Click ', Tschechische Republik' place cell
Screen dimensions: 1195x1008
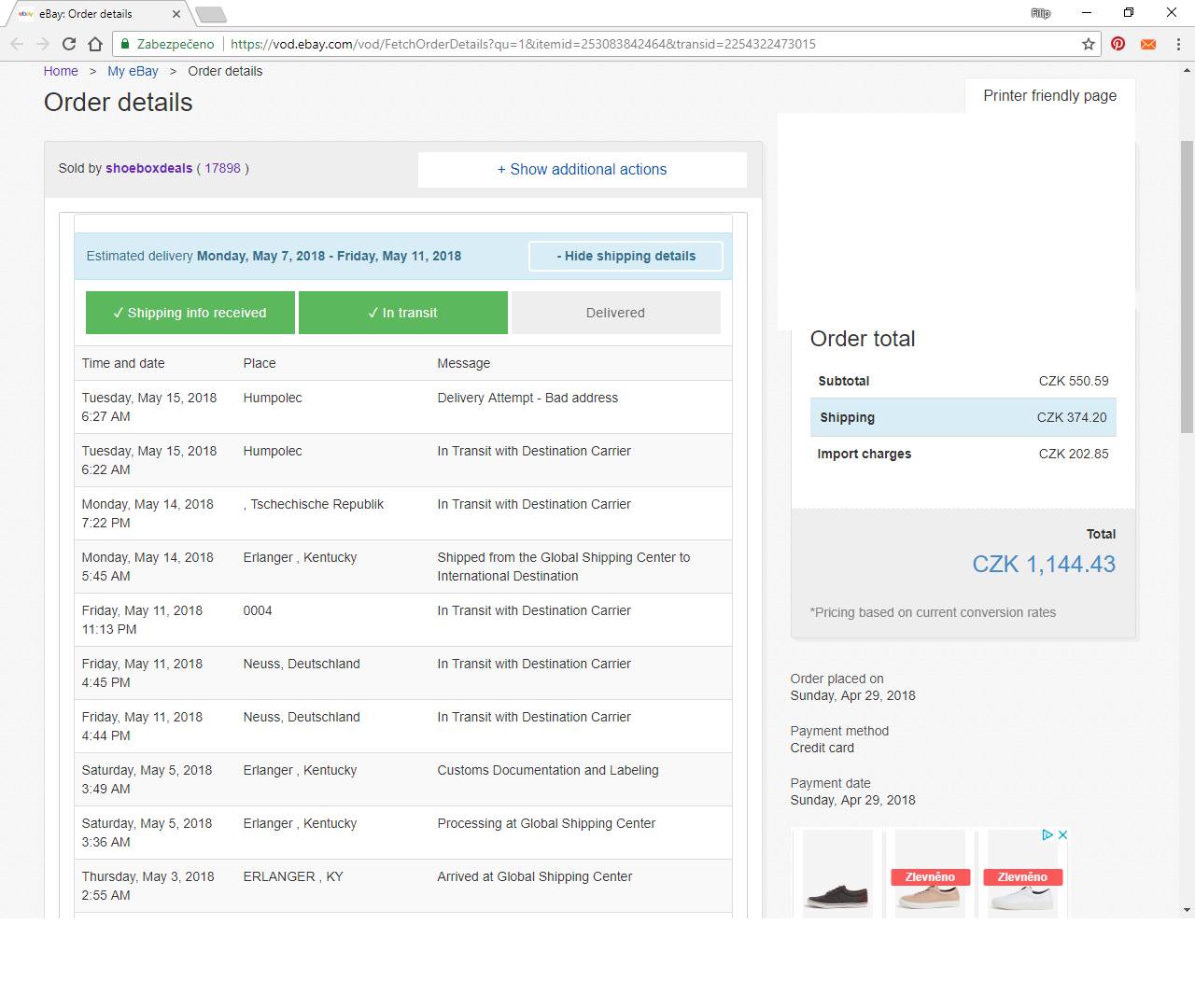pyautogui.click(x=314, y=504)
